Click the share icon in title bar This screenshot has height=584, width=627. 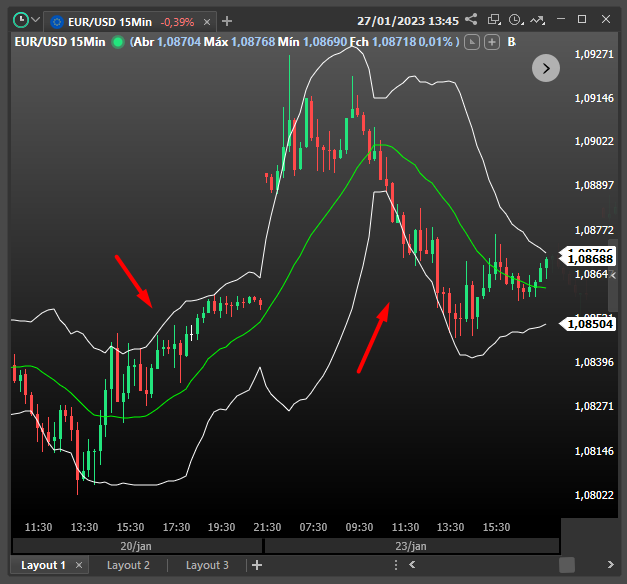click(471, 20)
